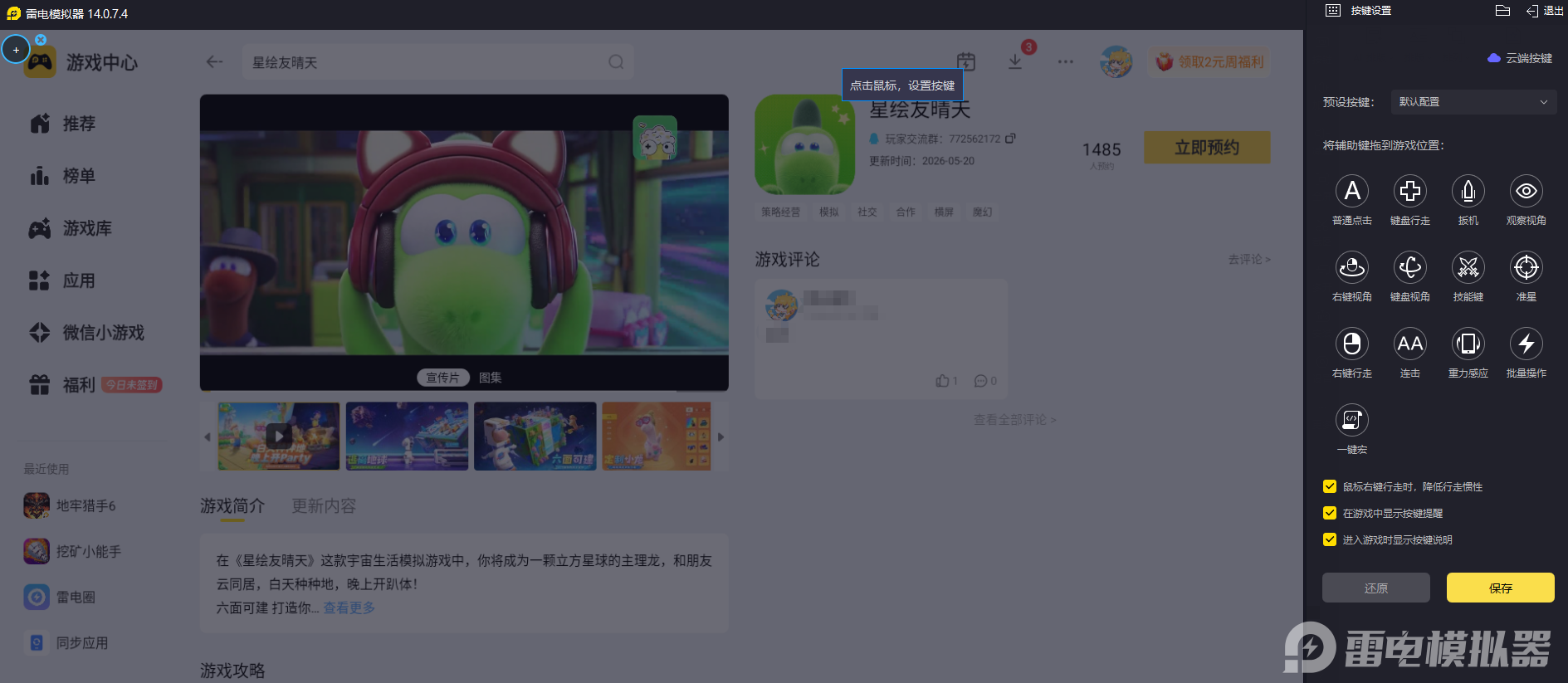Open recently used 同步应用
Image resolution: width=1568 pixels, height=683 pixels.
(66, 642)
